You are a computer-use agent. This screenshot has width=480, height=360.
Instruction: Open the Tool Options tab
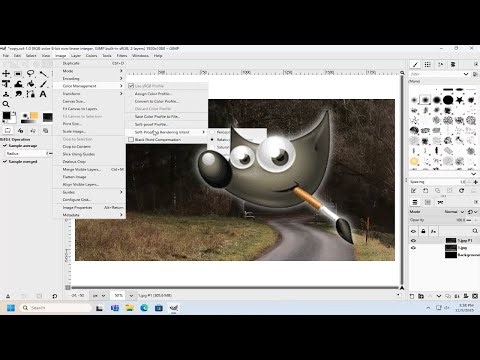(8, 130)
